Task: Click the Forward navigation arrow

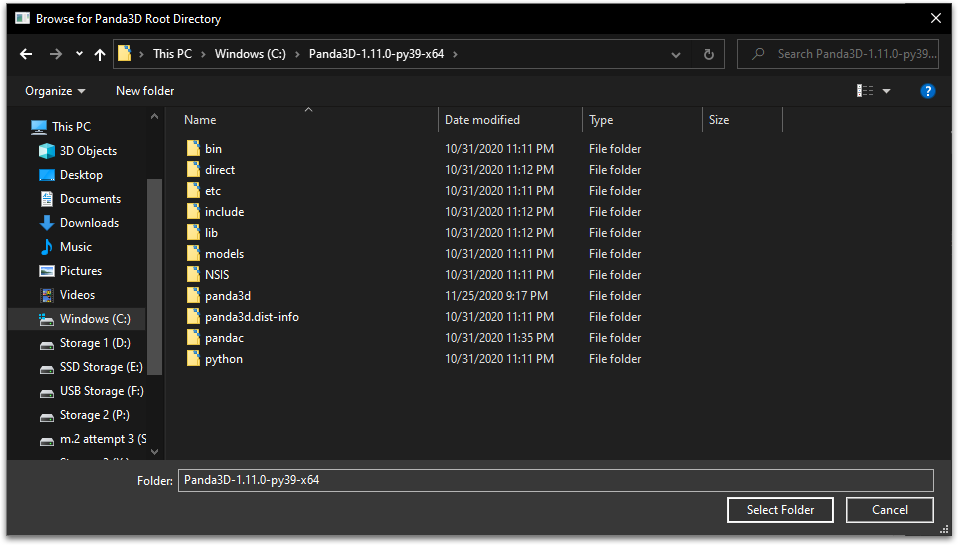Action: 56,54
